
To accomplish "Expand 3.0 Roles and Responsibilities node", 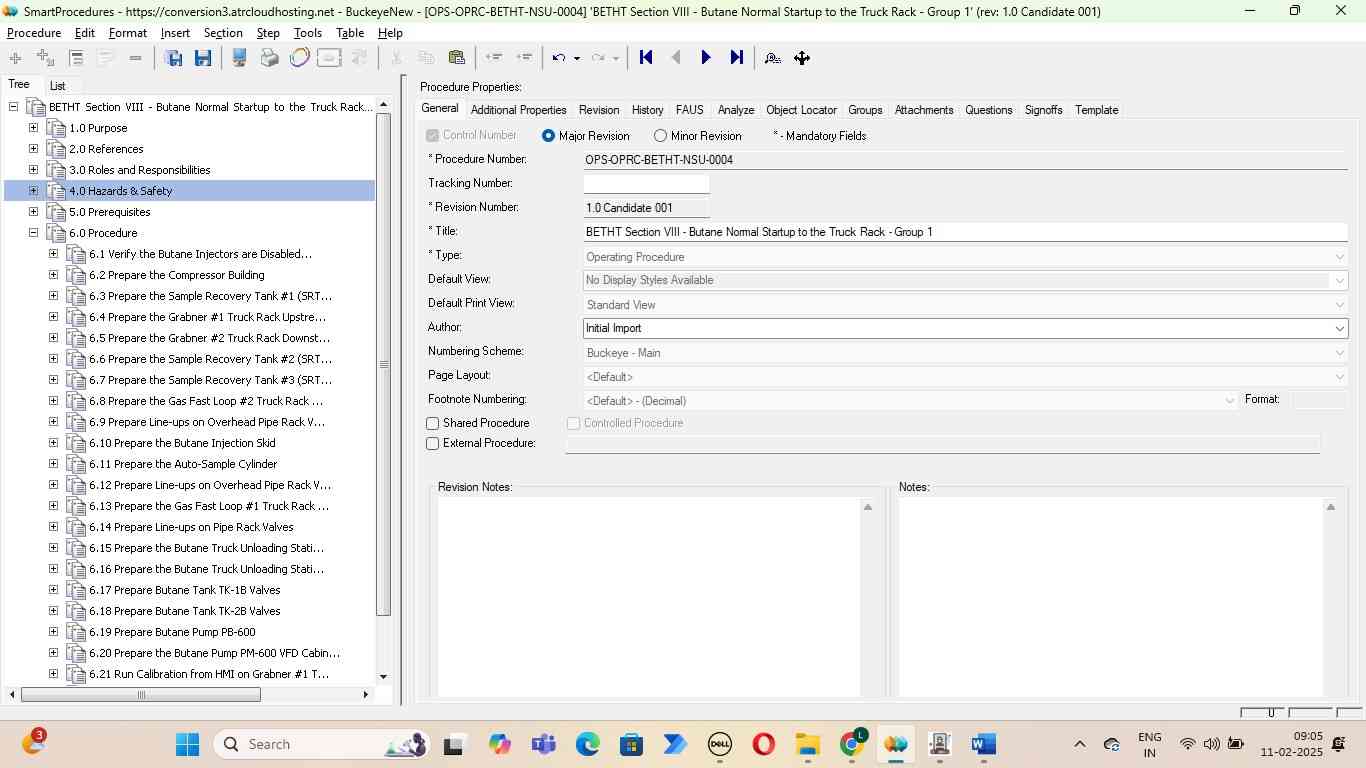I will [x=33, y=170].
